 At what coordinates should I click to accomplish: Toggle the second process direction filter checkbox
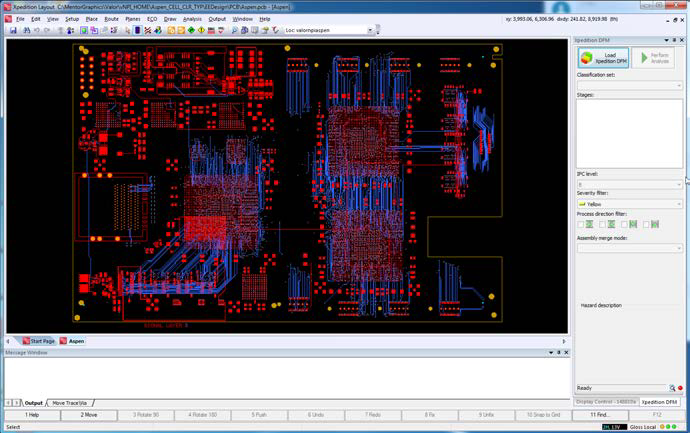[603, 224]
